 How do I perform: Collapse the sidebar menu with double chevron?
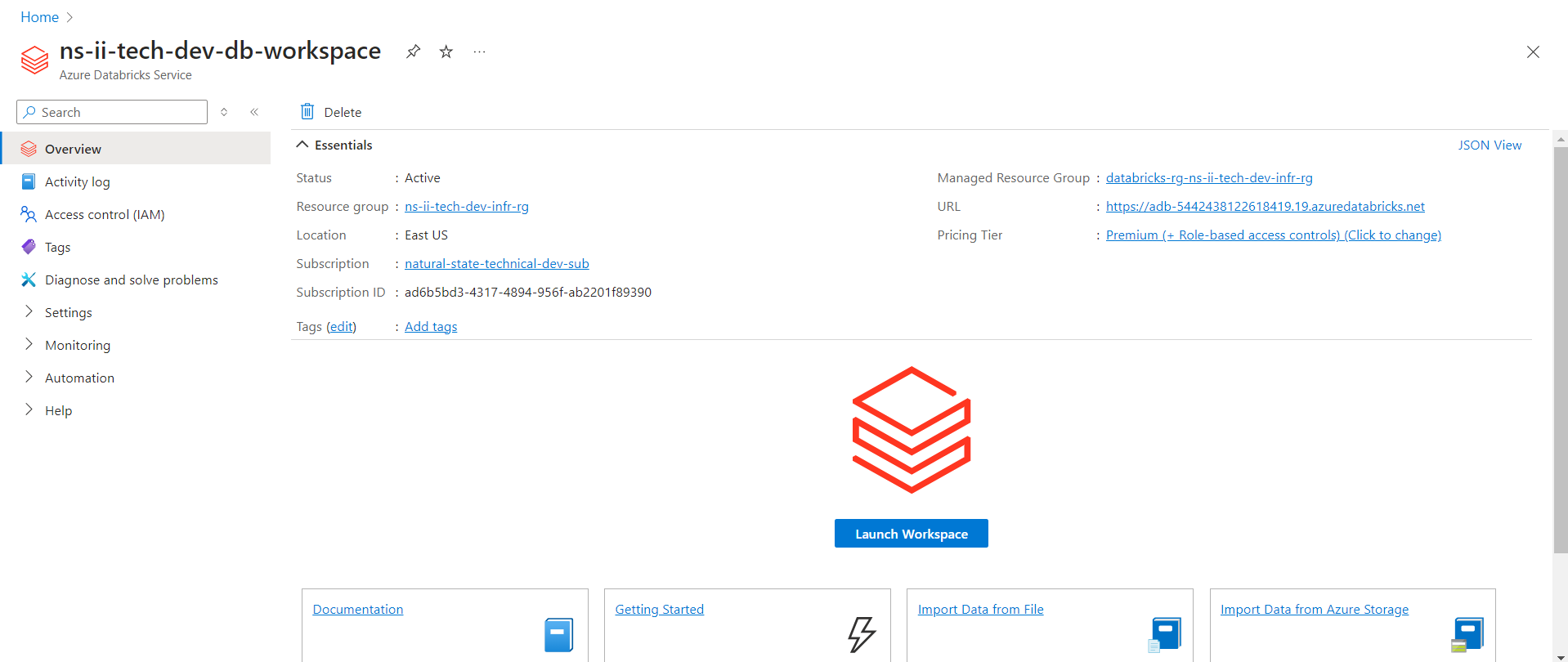click(254, 112)
